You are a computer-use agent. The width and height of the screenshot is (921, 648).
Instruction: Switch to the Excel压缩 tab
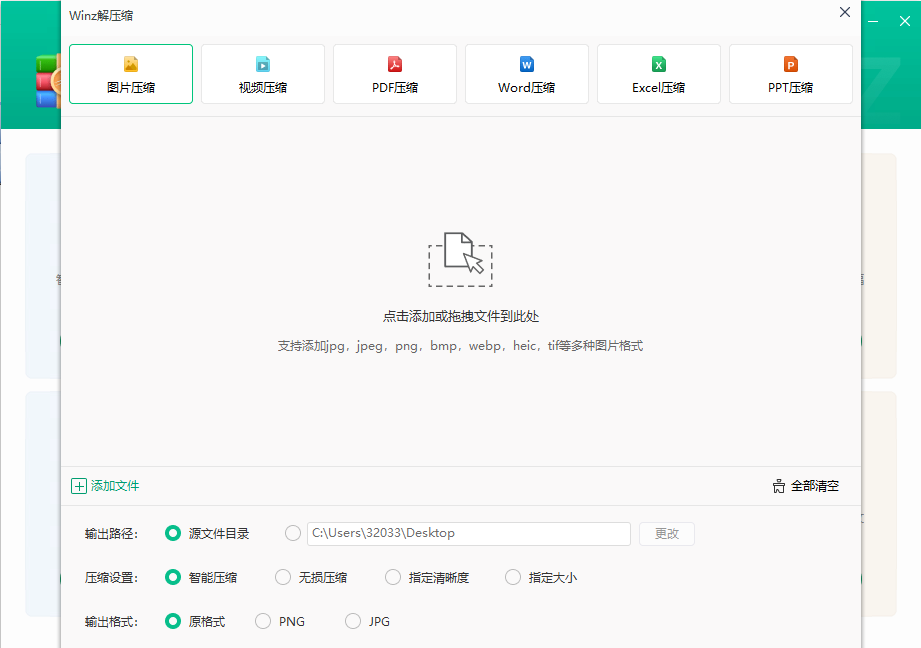(x=659, y=74)
